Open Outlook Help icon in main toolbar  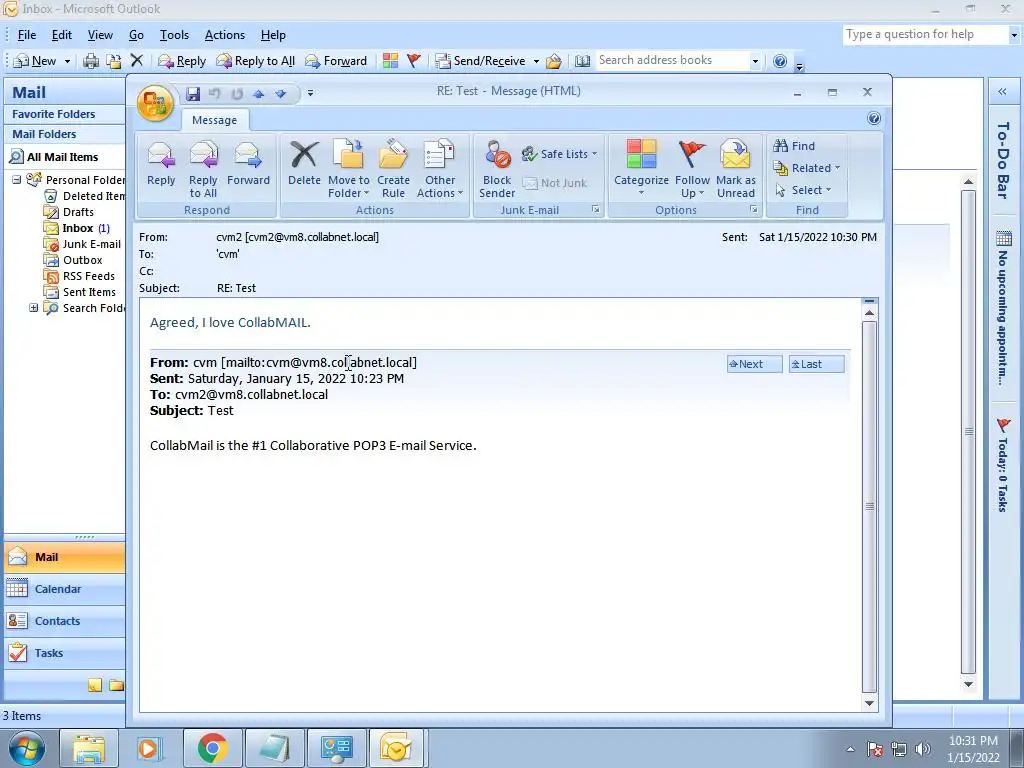coord(780,61)
